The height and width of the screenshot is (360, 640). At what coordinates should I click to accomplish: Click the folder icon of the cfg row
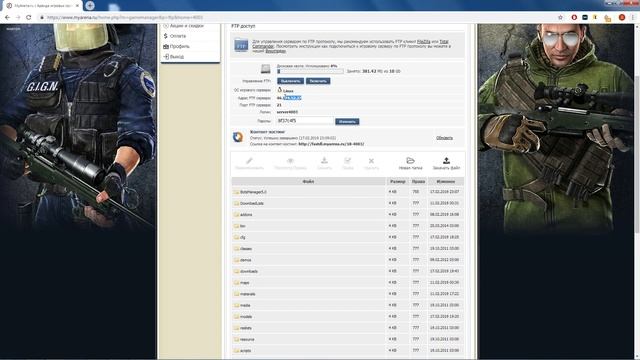click(236, 237)
